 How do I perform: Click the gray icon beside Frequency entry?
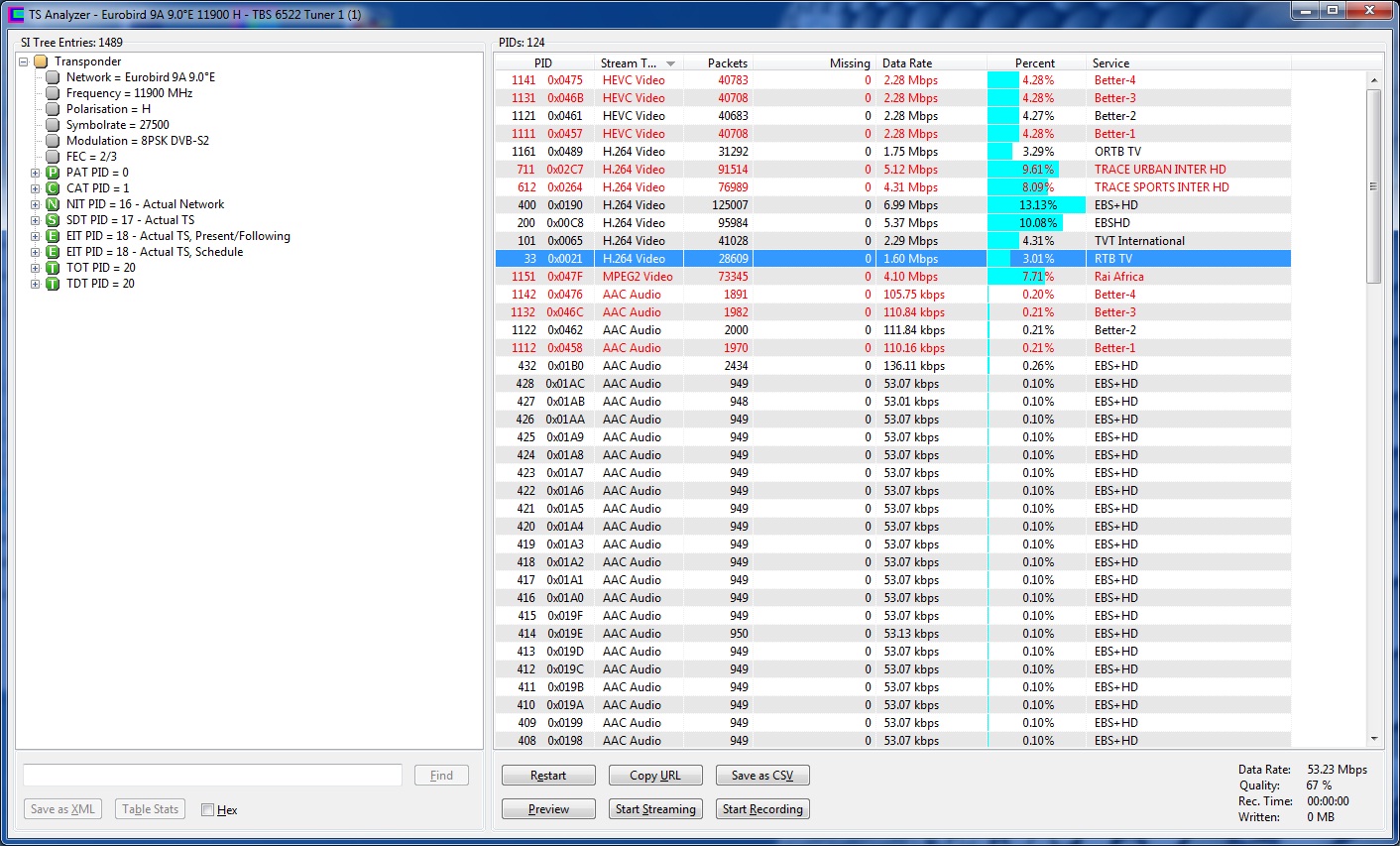[53, 93]
